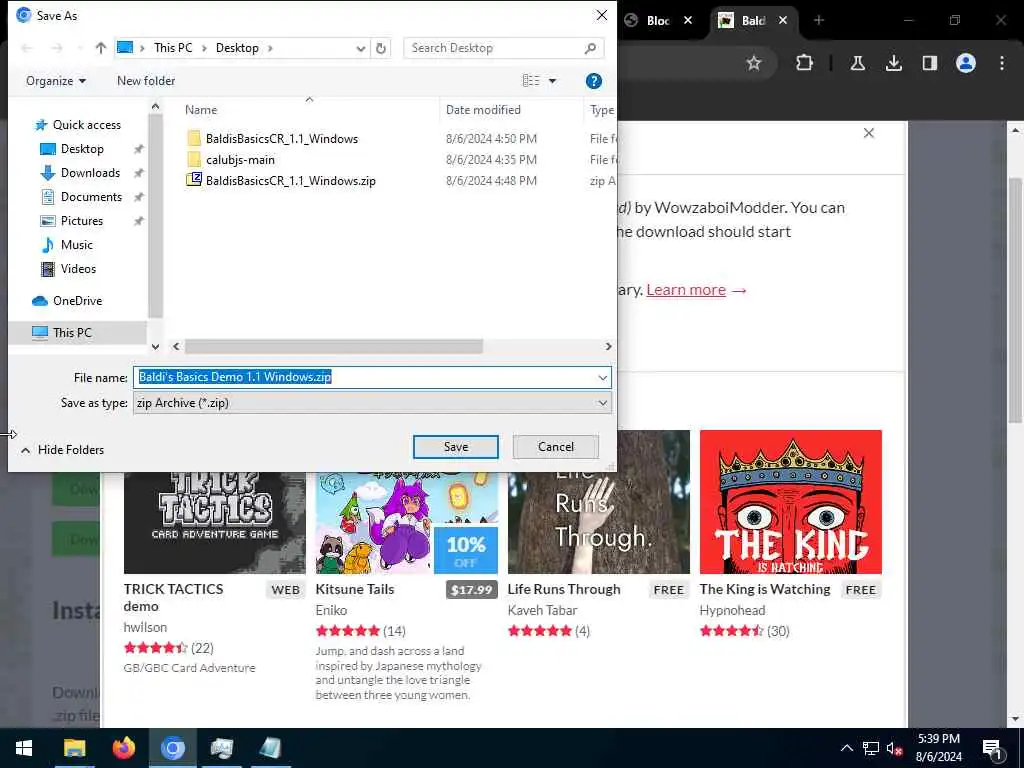Click the blue Help question mark icon
This screenshot has width=1024, height=768.
[x=594, y=81]
